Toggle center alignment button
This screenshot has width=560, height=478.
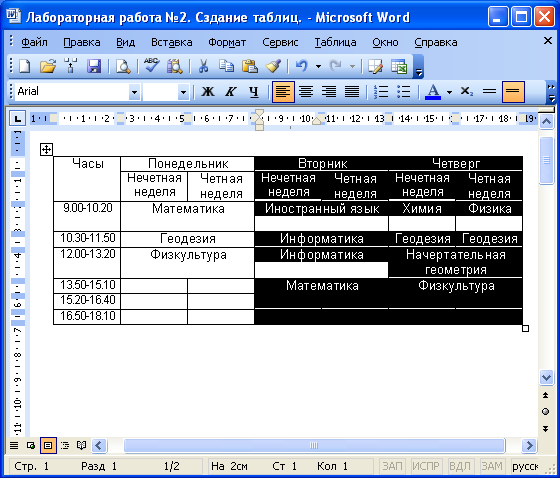306,92
